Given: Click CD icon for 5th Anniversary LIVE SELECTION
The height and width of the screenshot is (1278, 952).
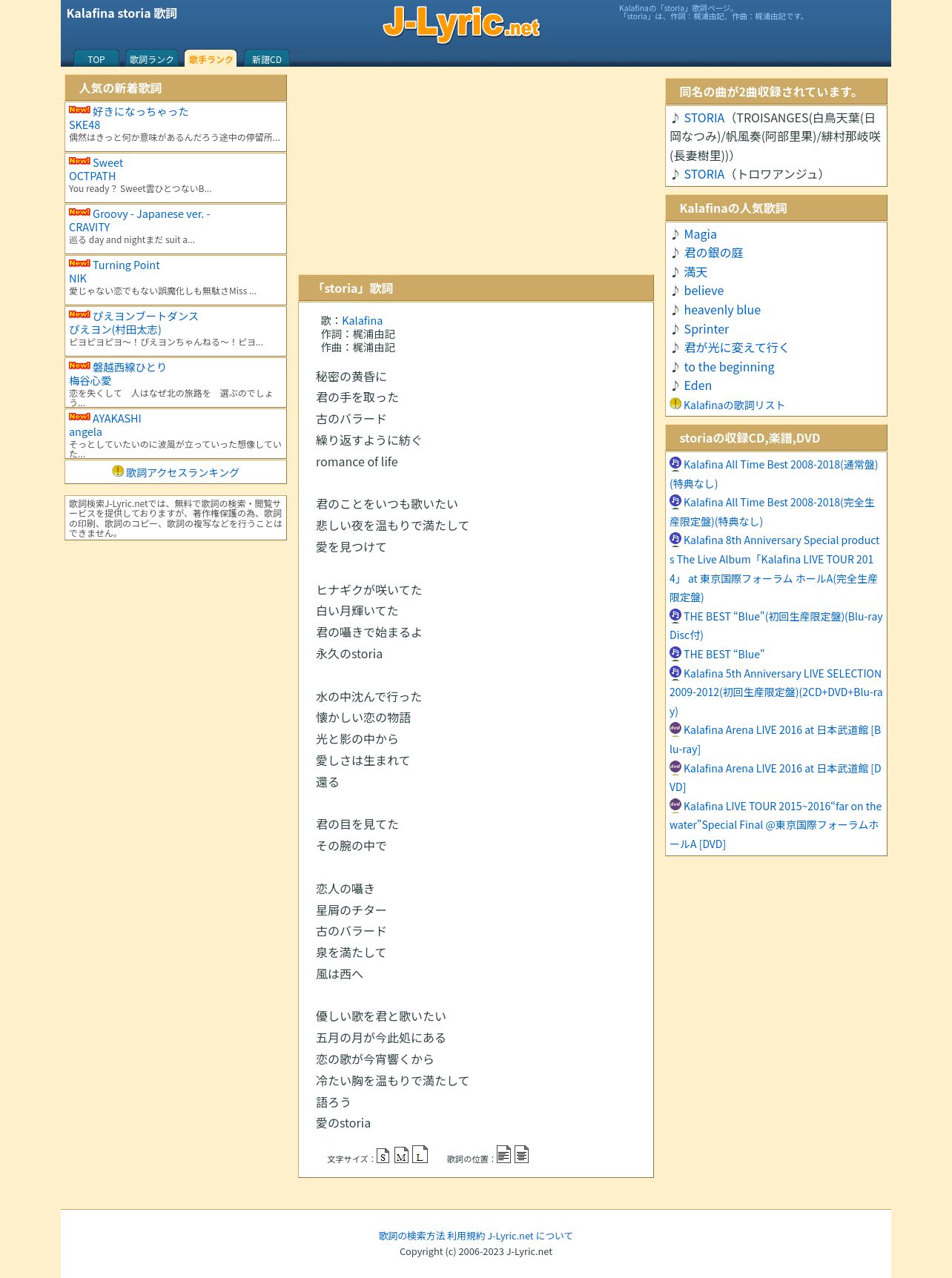Looking at the screenshot, I should (675, 672).
